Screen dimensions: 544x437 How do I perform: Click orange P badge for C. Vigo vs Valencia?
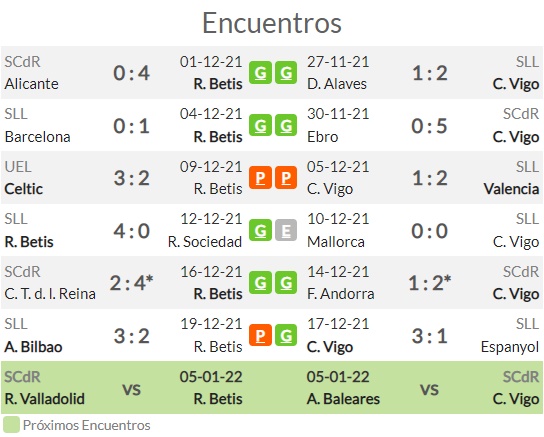click(286, 178)
